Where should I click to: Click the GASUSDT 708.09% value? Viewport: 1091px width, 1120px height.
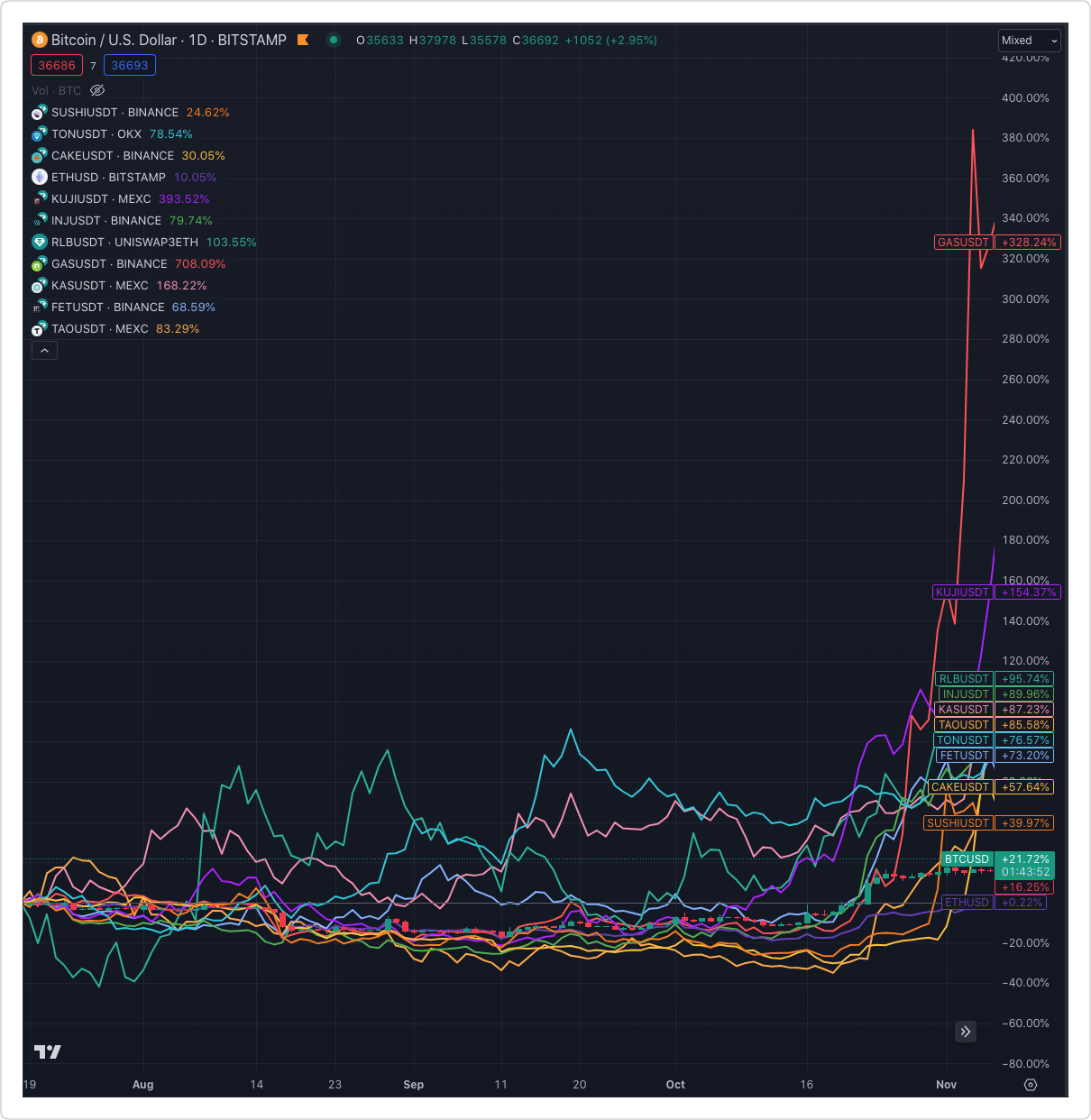click(200, 264)
